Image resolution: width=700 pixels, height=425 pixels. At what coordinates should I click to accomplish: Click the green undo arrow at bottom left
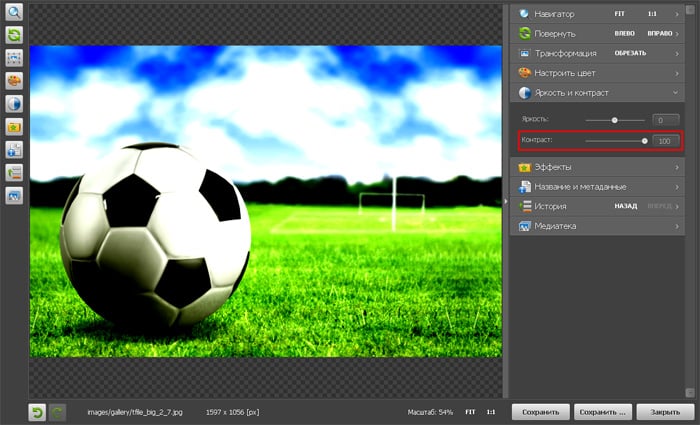37,412
